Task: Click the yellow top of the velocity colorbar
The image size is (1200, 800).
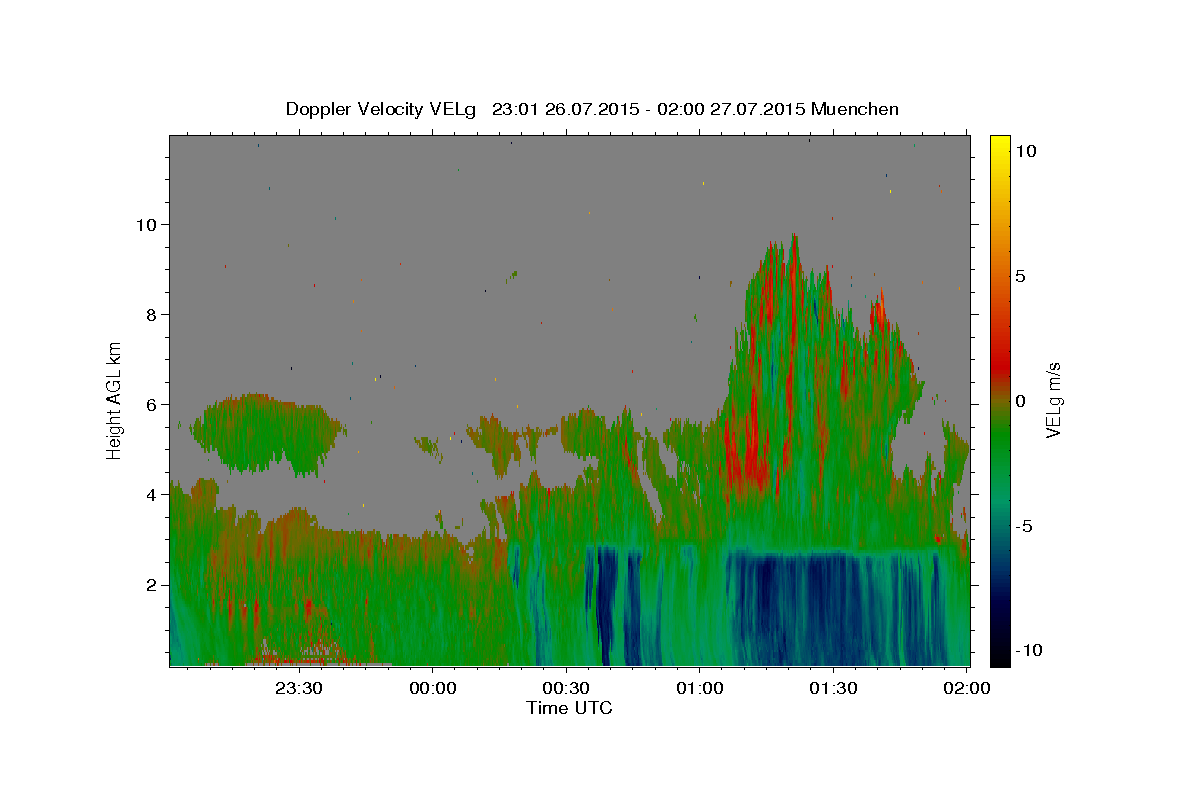Action: [x=1000, y=145]
